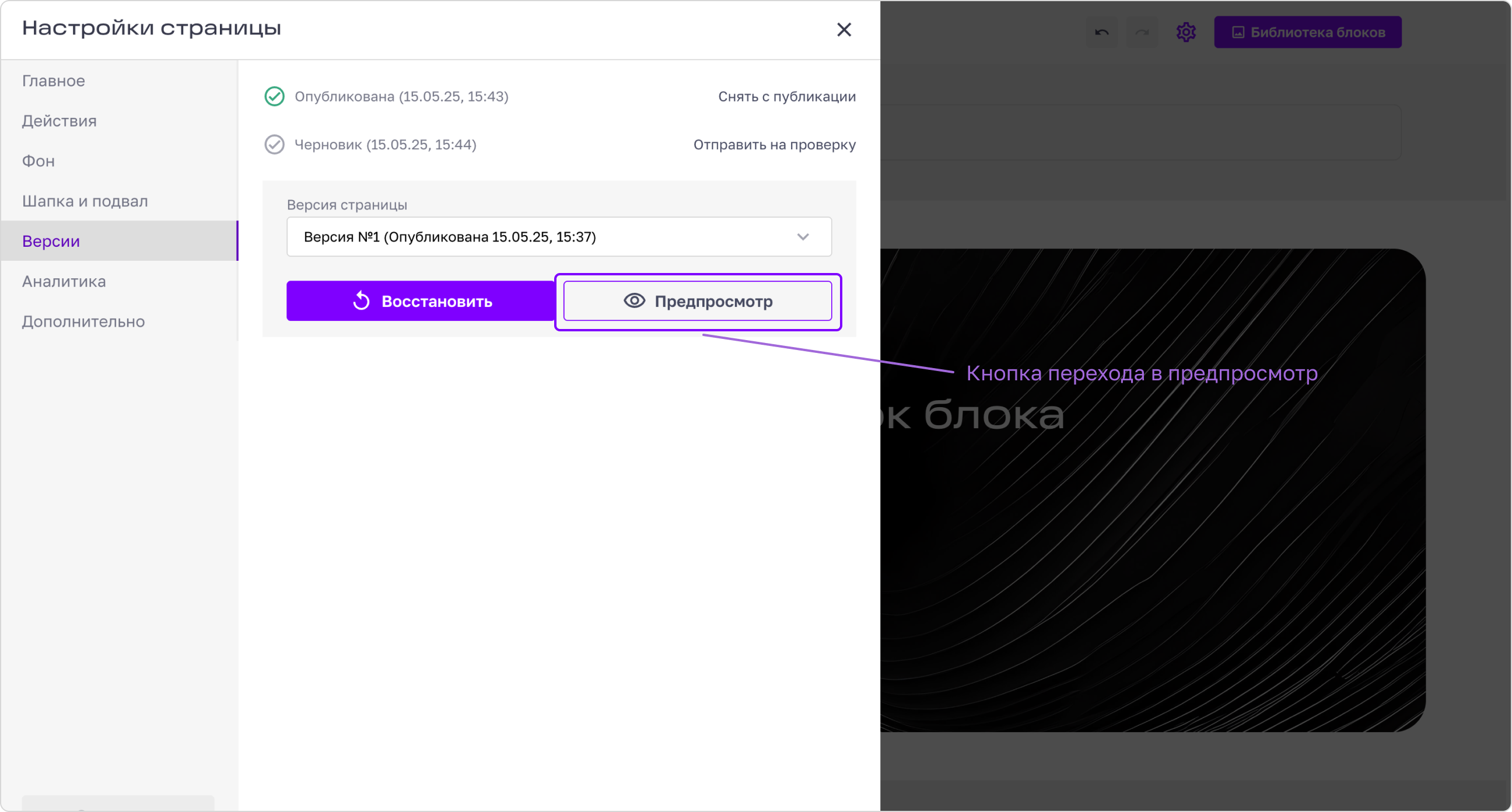Click the Версия страницы label
The height and width of the screenshot is (812, 1512).
pos(346,205)
